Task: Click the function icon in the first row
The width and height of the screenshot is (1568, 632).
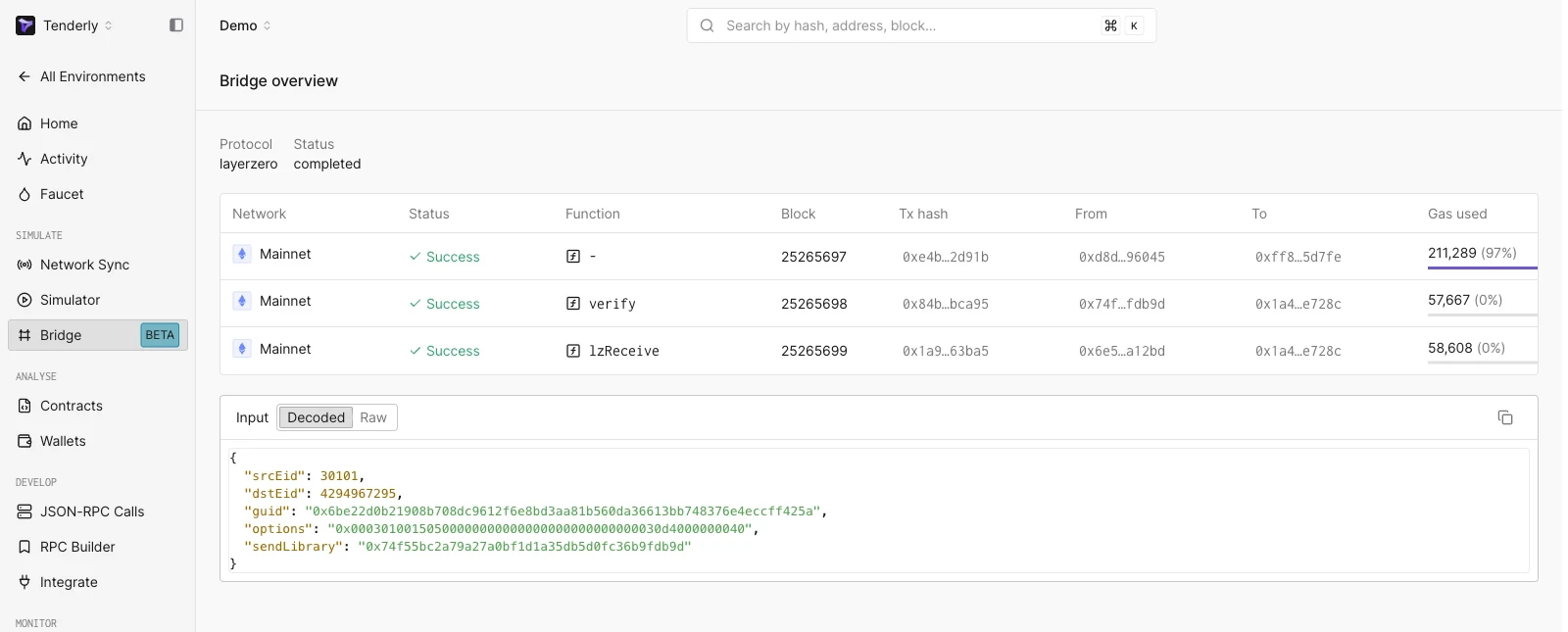Action: point(573,257)
